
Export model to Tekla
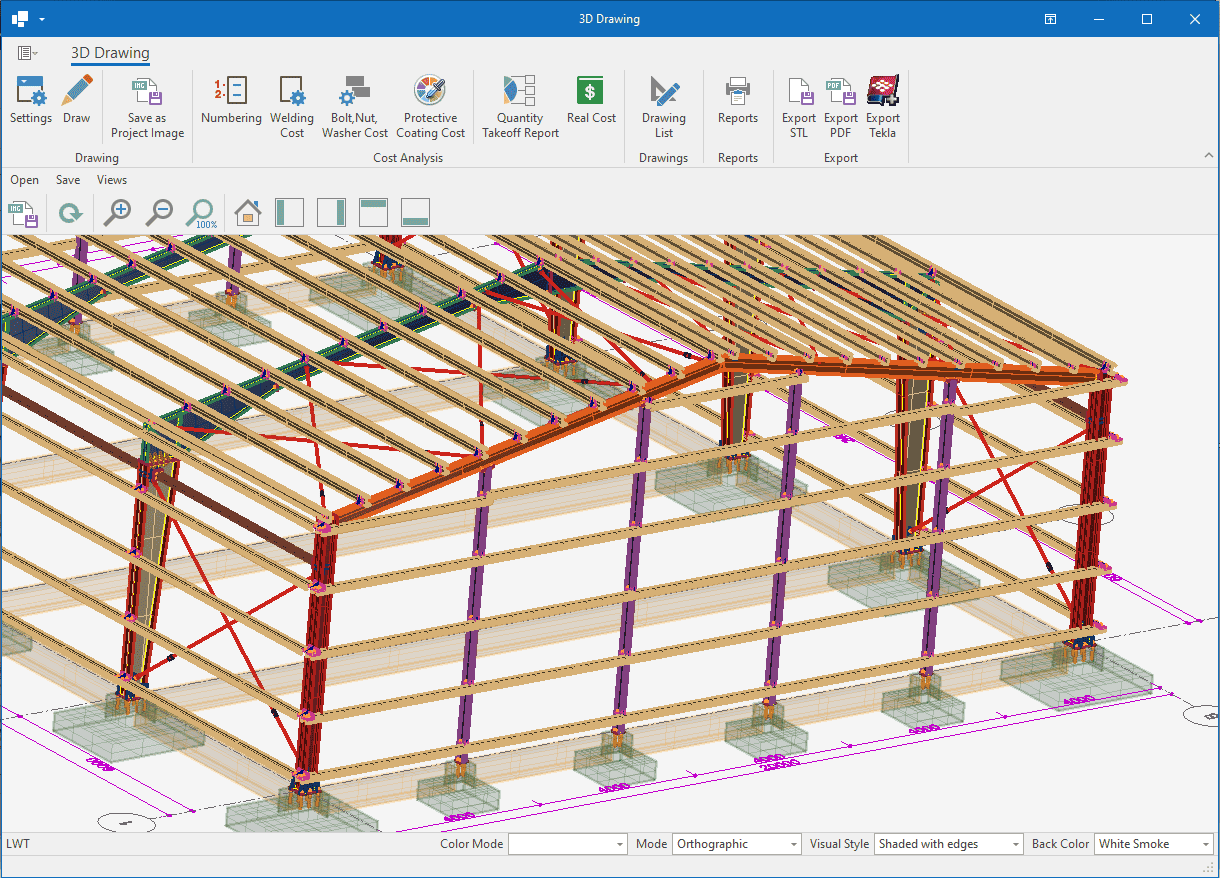click(x=882, y=106)
